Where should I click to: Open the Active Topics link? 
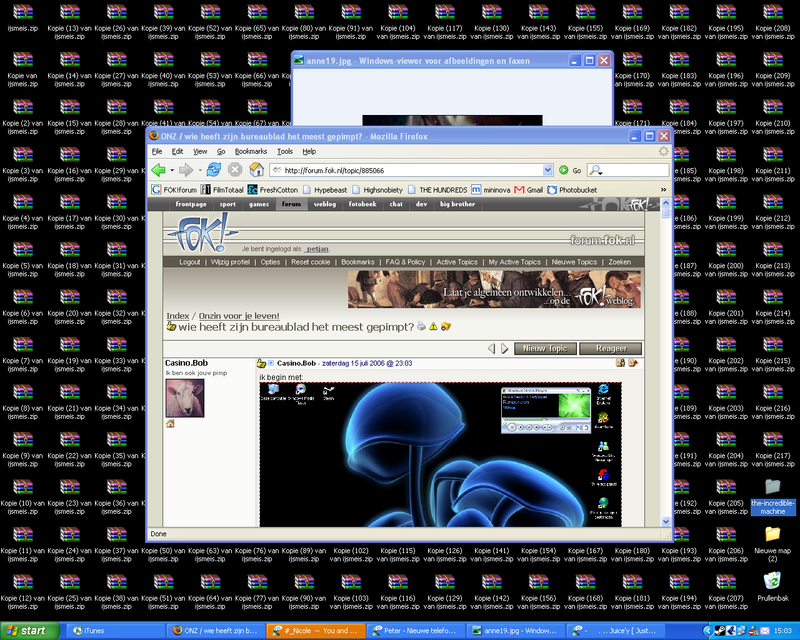click(x=457, y=262)
